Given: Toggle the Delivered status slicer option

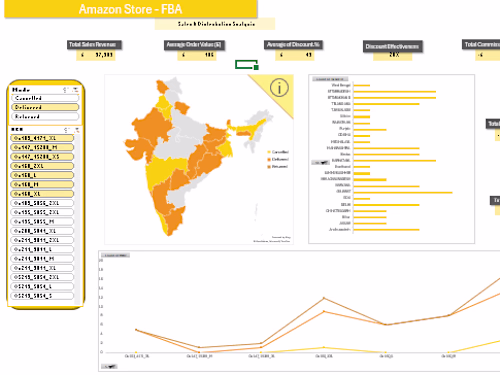Looking at the screenshot, I should (45, 107).
